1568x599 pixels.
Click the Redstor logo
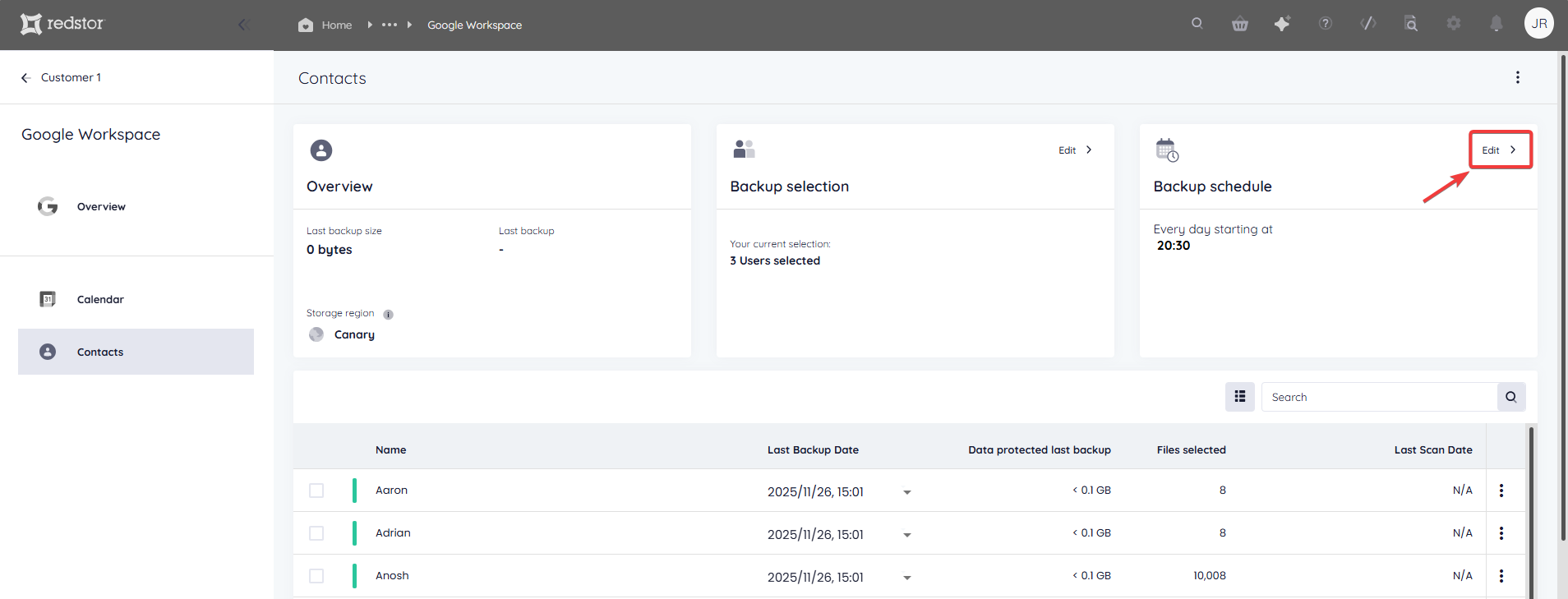pyautogui.click(x=62, y=24)
